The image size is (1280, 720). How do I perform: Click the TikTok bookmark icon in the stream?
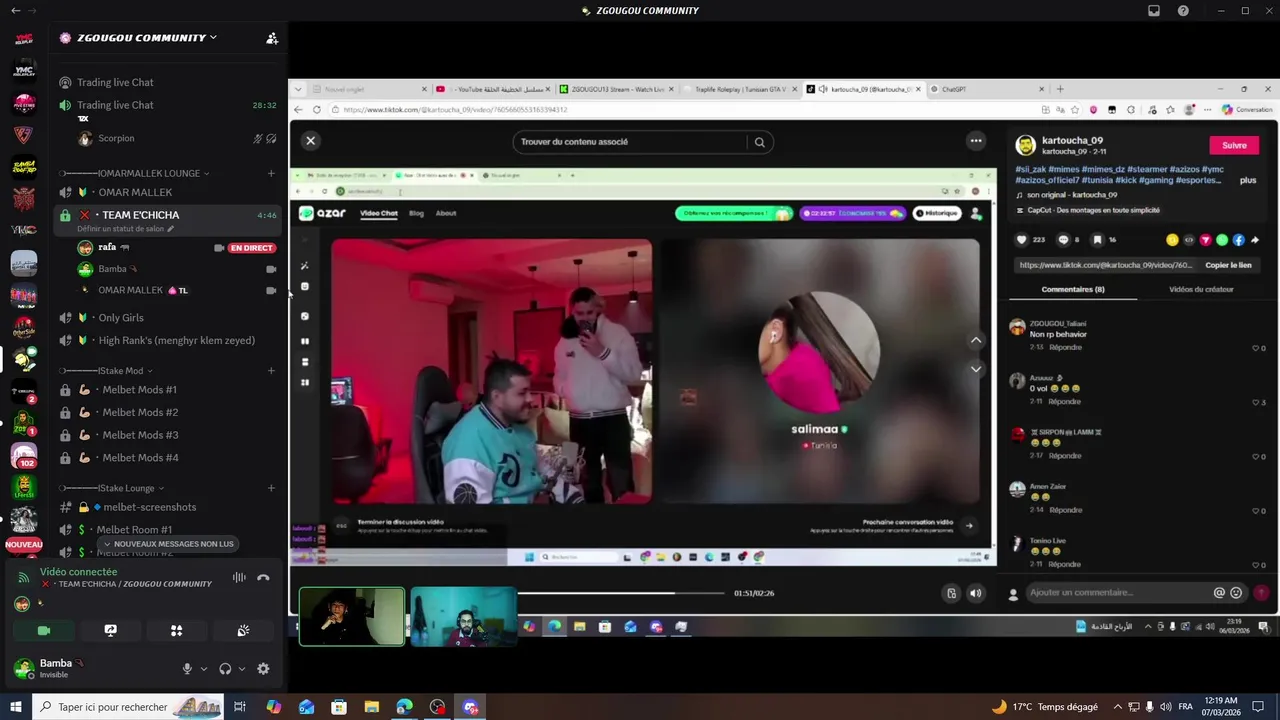[x=1097, y=240]
